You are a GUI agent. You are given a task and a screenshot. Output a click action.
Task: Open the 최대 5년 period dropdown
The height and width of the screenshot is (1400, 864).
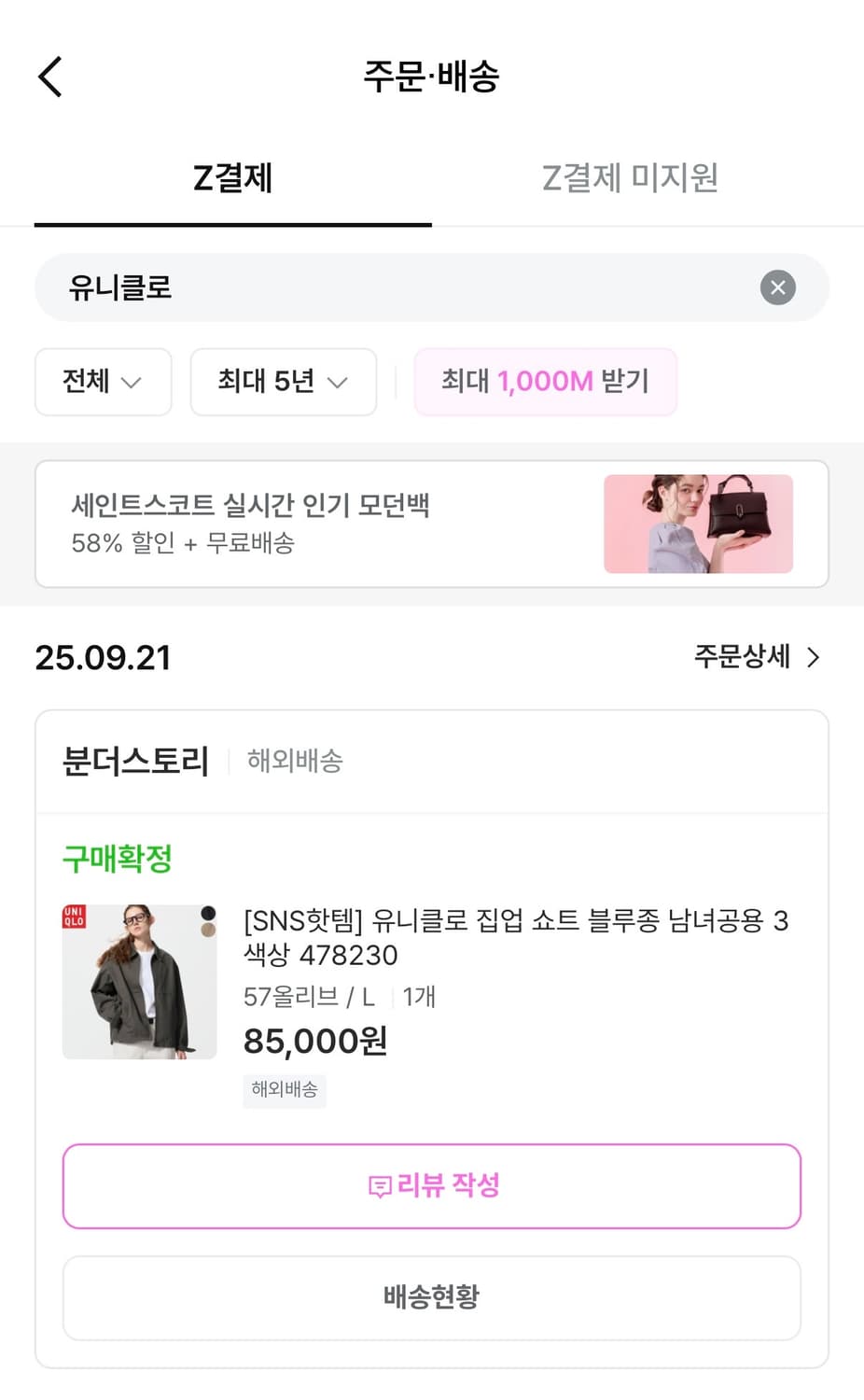coord(283,382)
